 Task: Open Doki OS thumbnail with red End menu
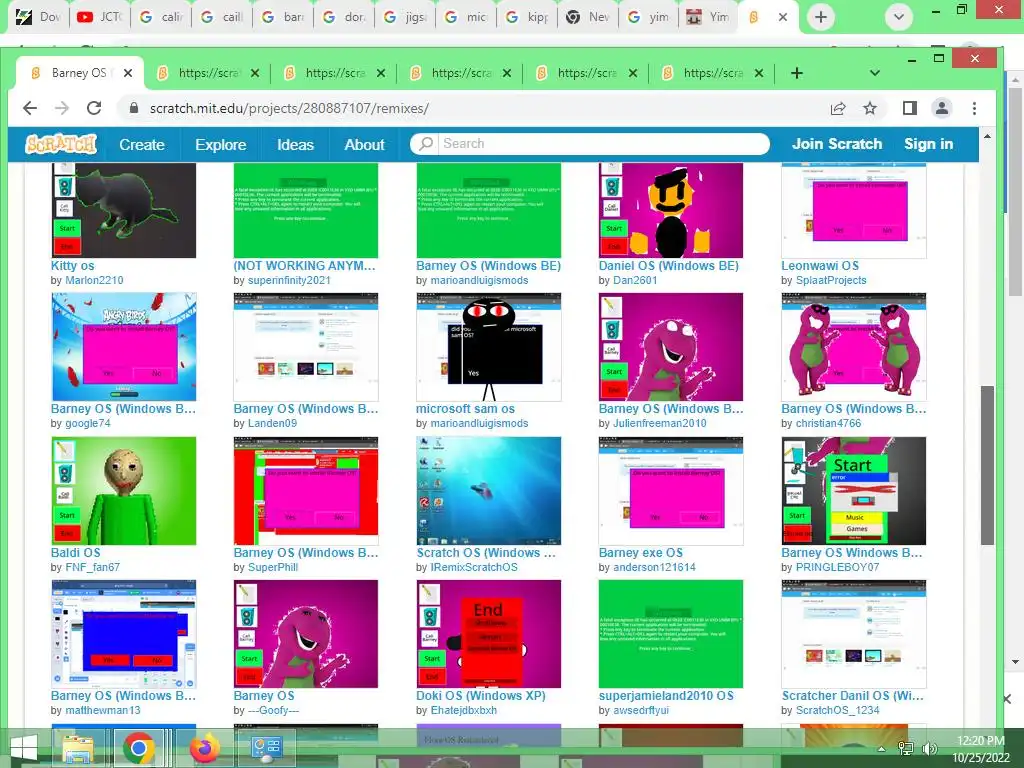(488, 633)
